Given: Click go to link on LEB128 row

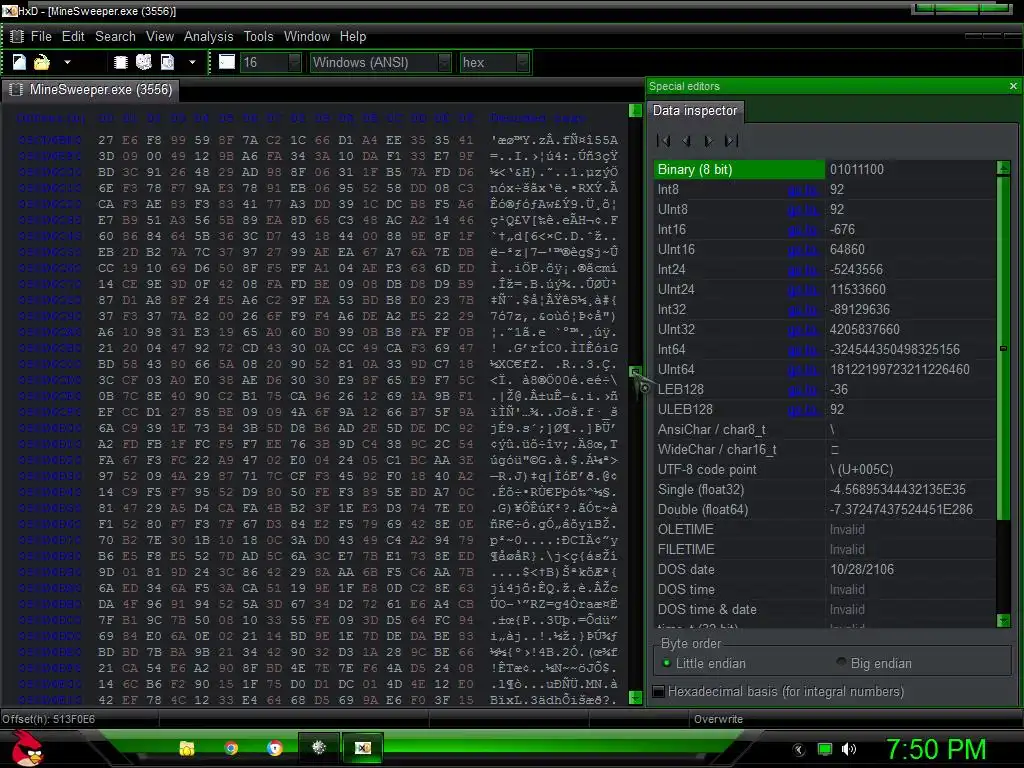Looking at the screenshot, I should [x=803, y=390].
